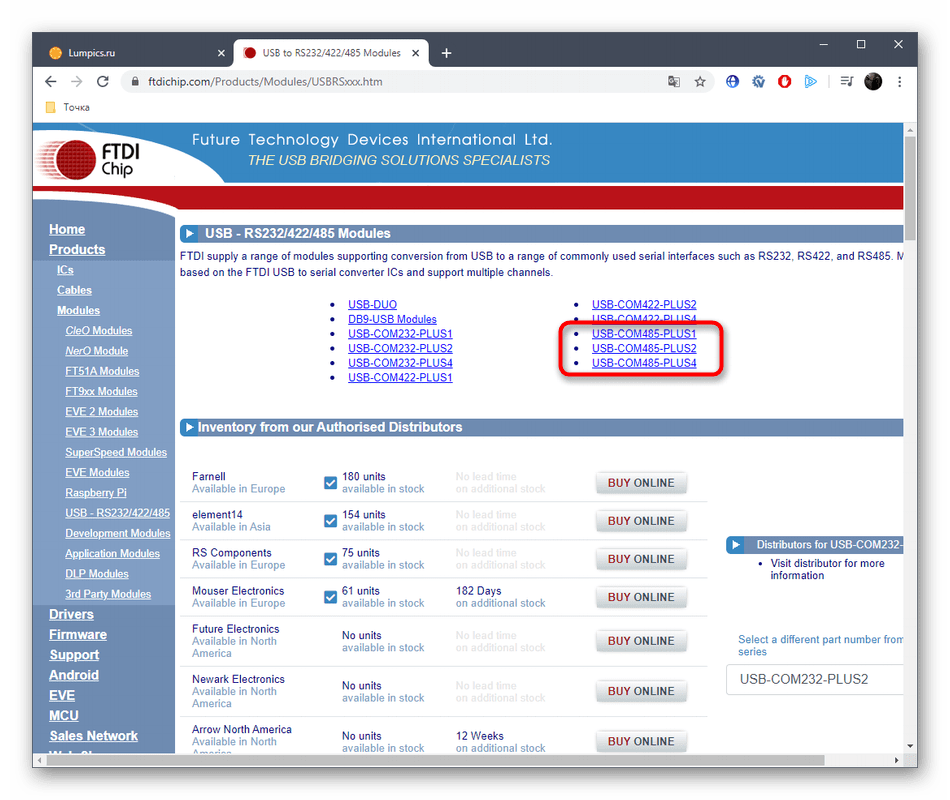
Task: Click the user profile avatar
Action: point(873,82)
